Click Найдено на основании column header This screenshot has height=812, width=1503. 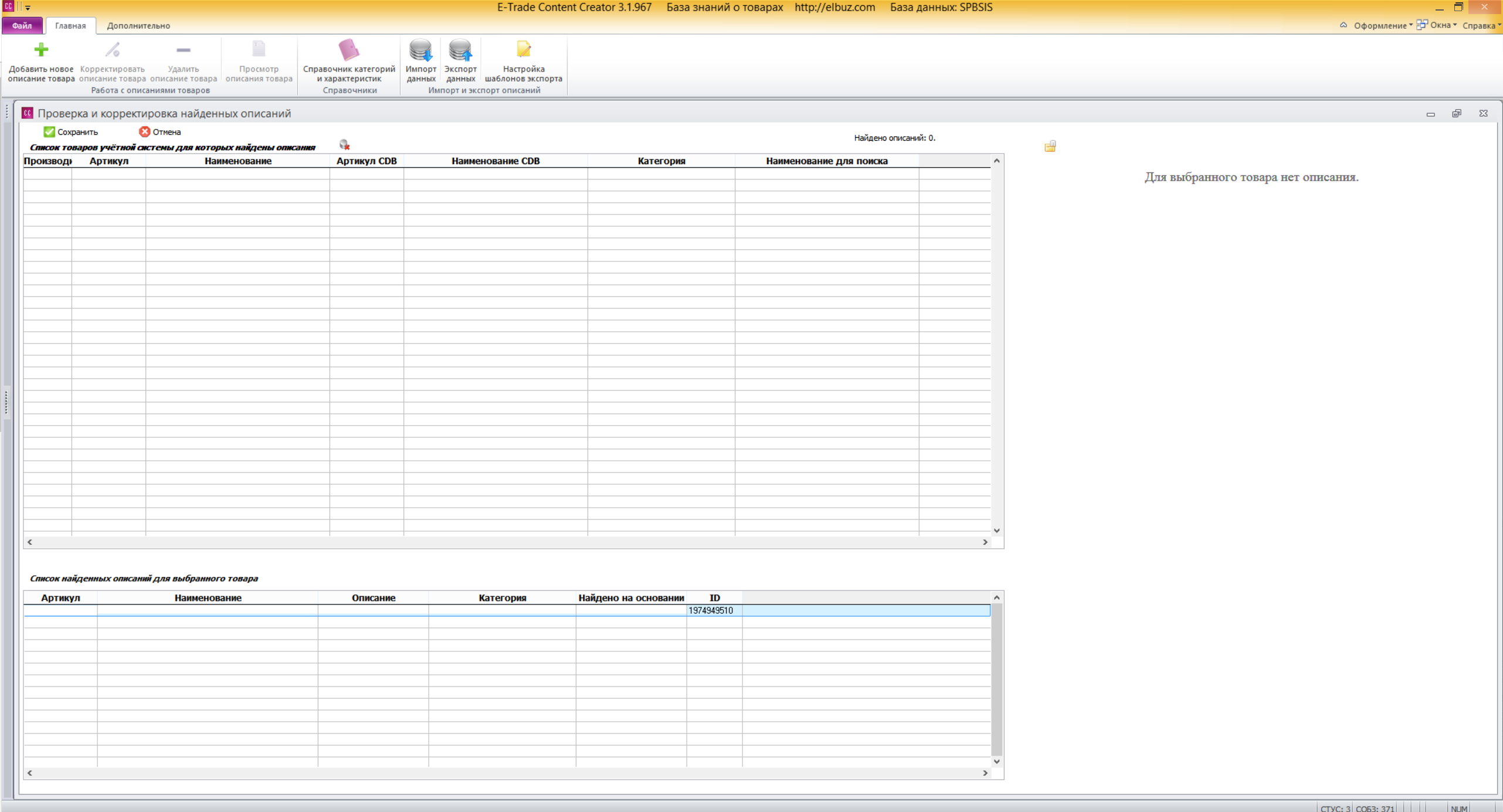click(x=631, y=597)
